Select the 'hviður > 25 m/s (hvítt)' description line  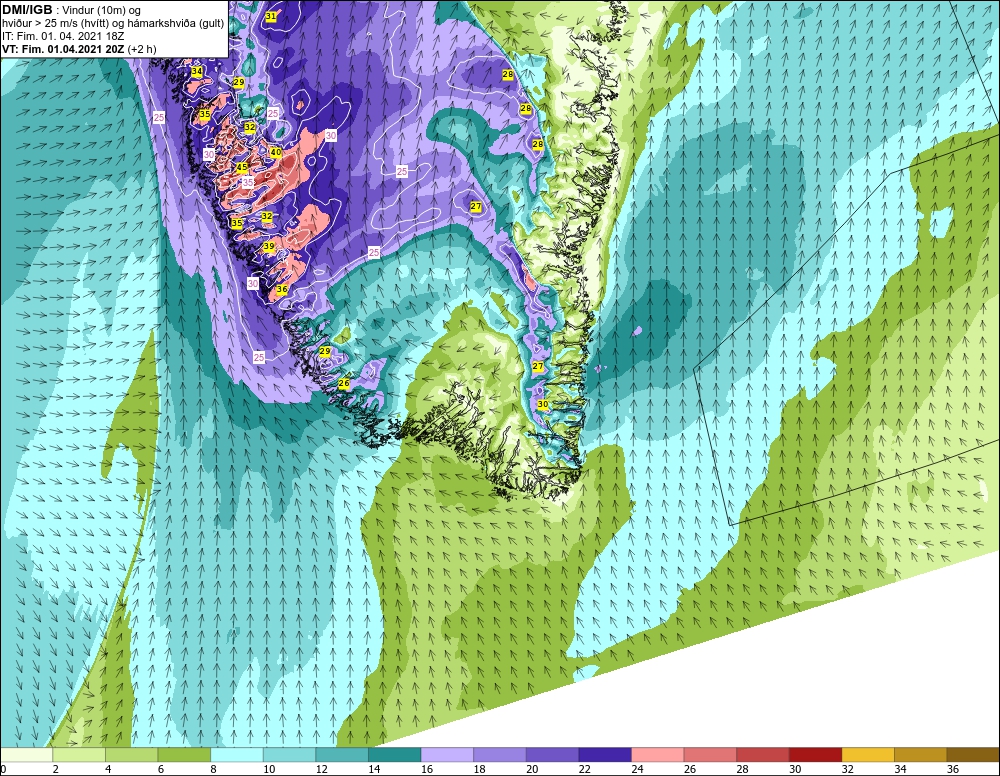pyautogui.click(x=113, y=23)
